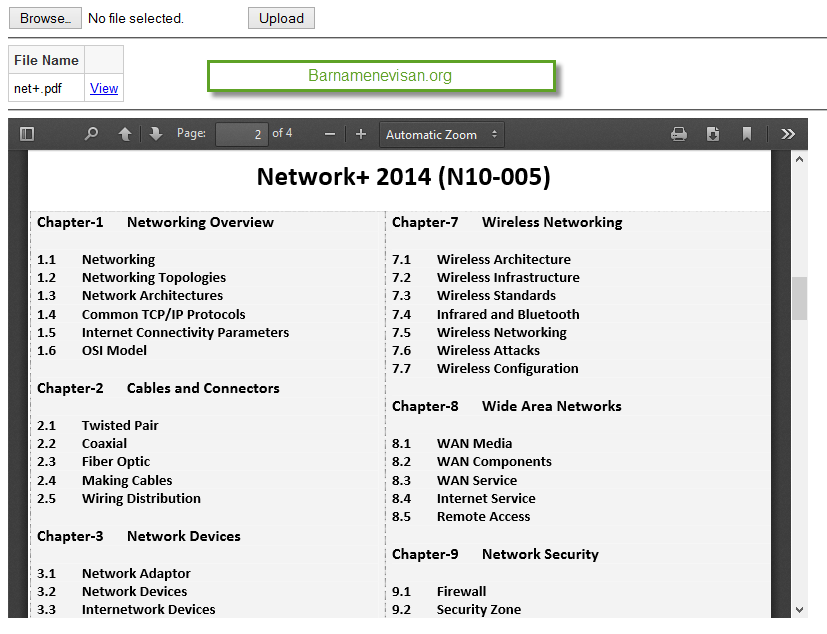The image size is (827, 634).
Task: Click 'WAN Media' entry
Action: (474, 443)
